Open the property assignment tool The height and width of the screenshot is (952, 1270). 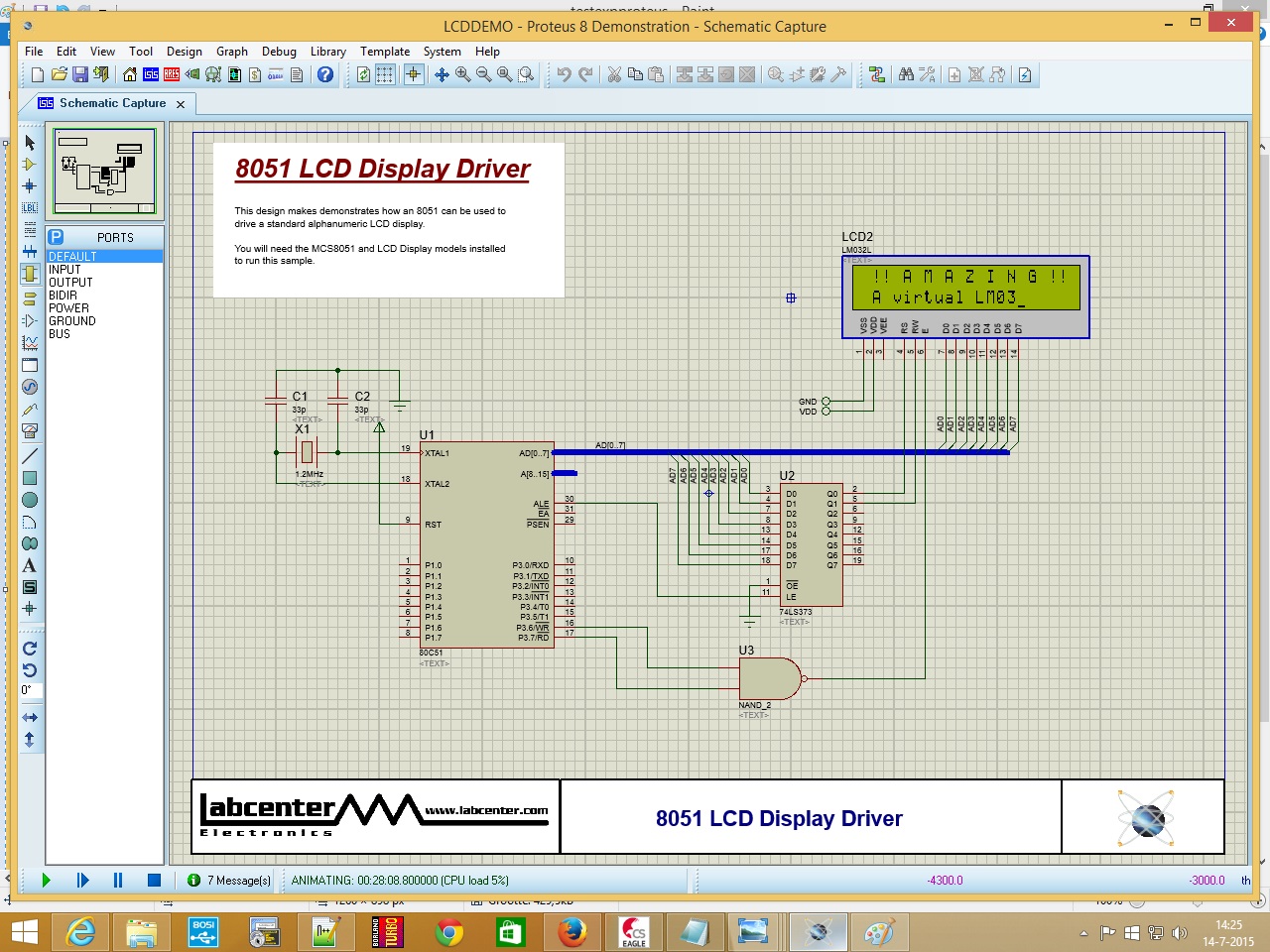click(927, 74)
